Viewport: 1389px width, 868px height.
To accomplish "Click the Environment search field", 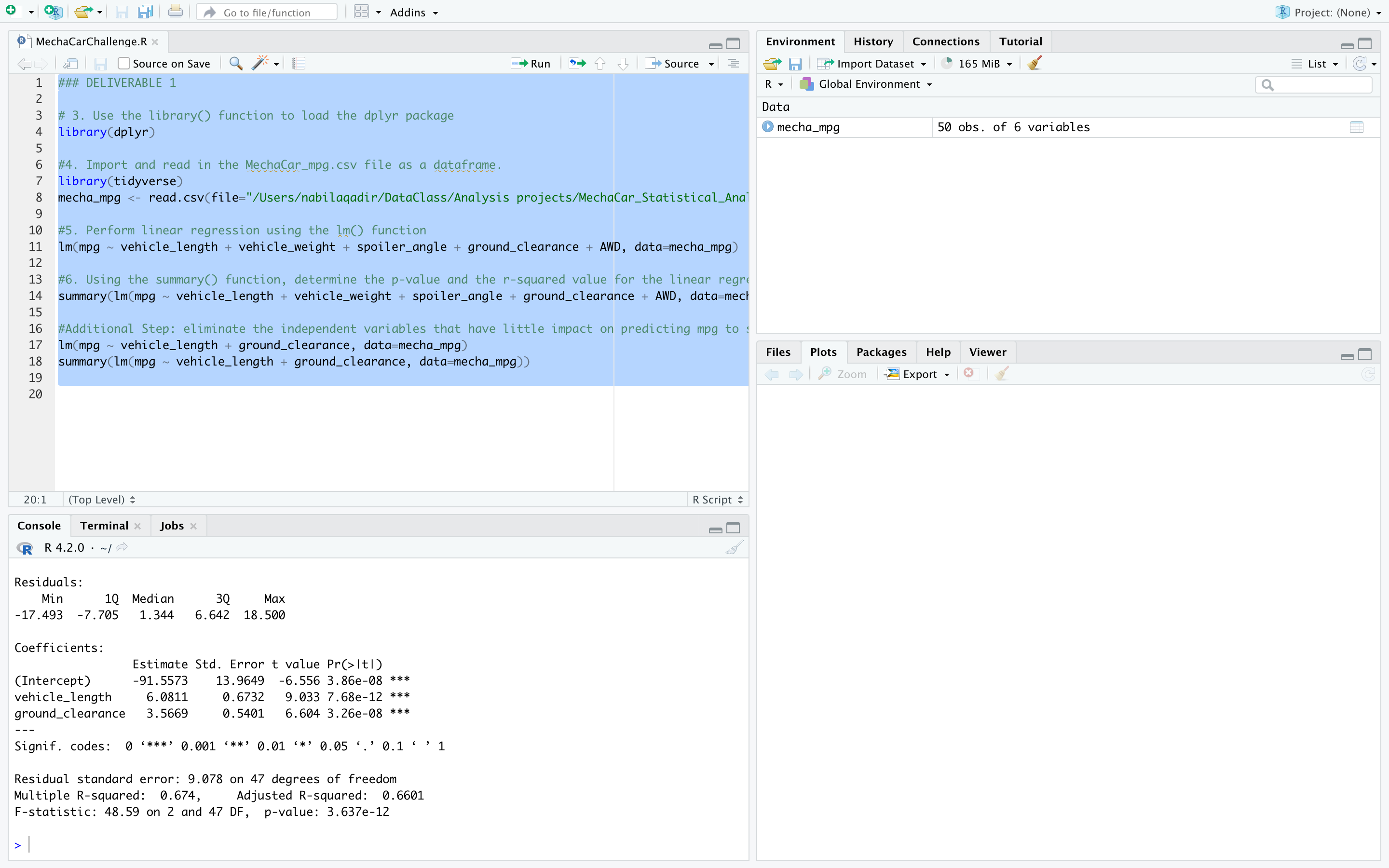I will point(1313,85).
